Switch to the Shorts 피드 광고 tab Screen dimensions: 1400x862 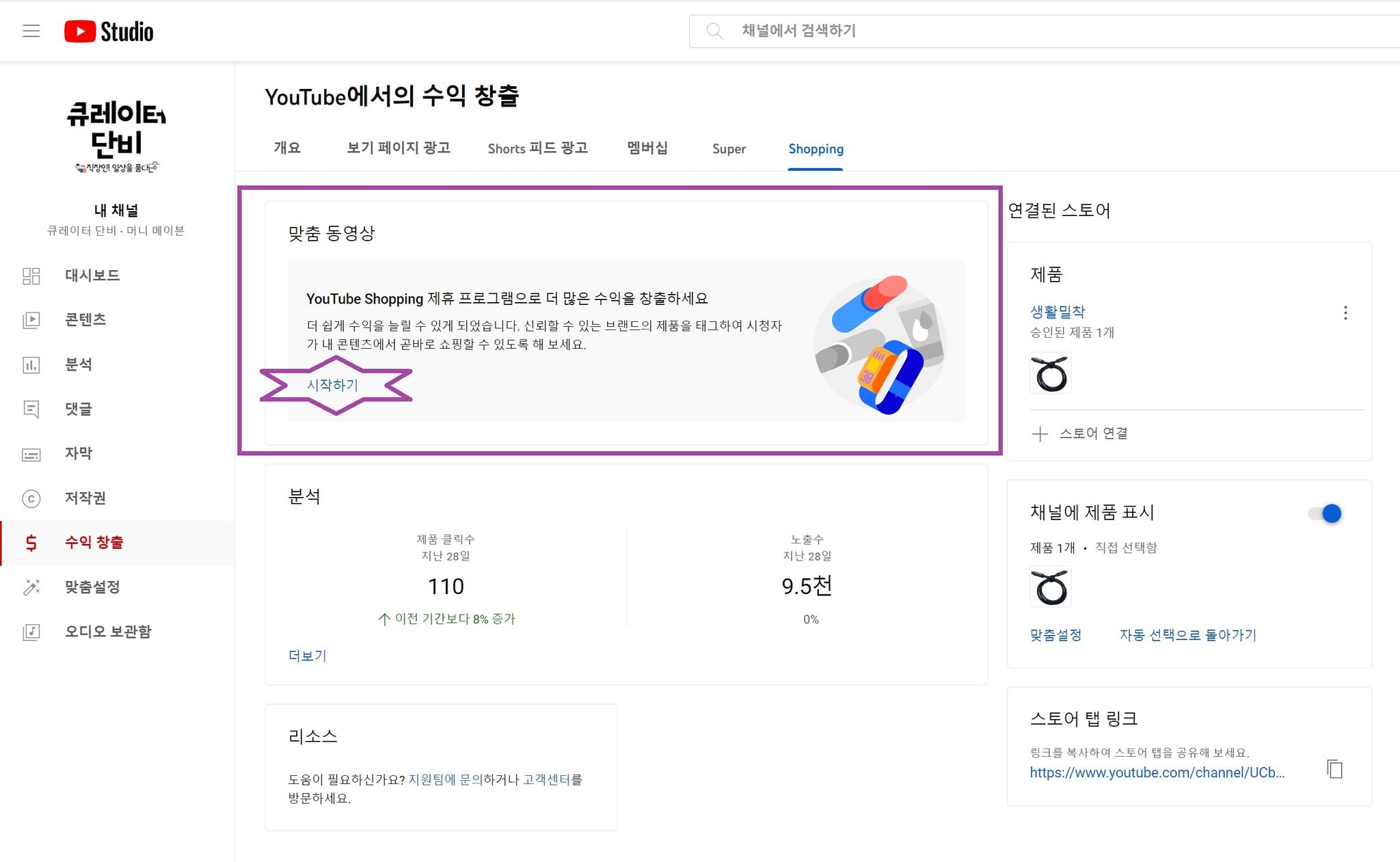(538, 148)
